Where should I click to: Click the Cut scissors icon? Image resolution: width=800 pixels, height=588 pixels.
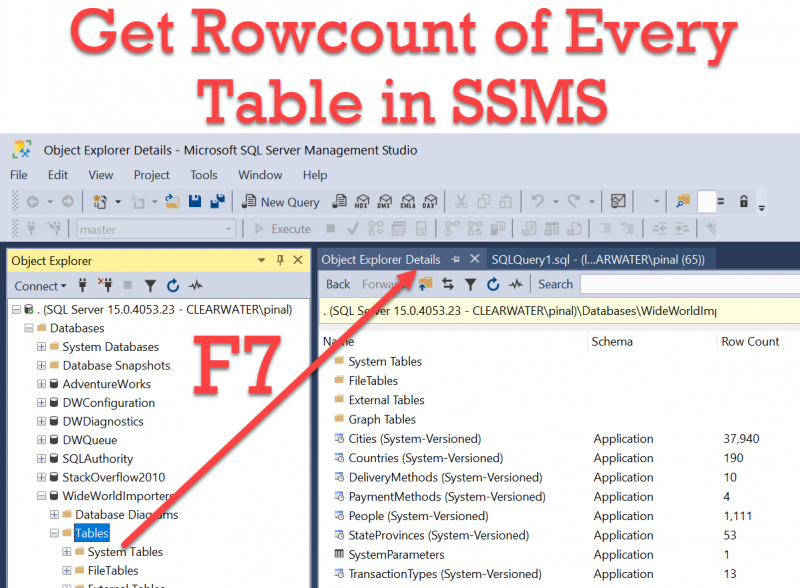(x=461, y=202)
